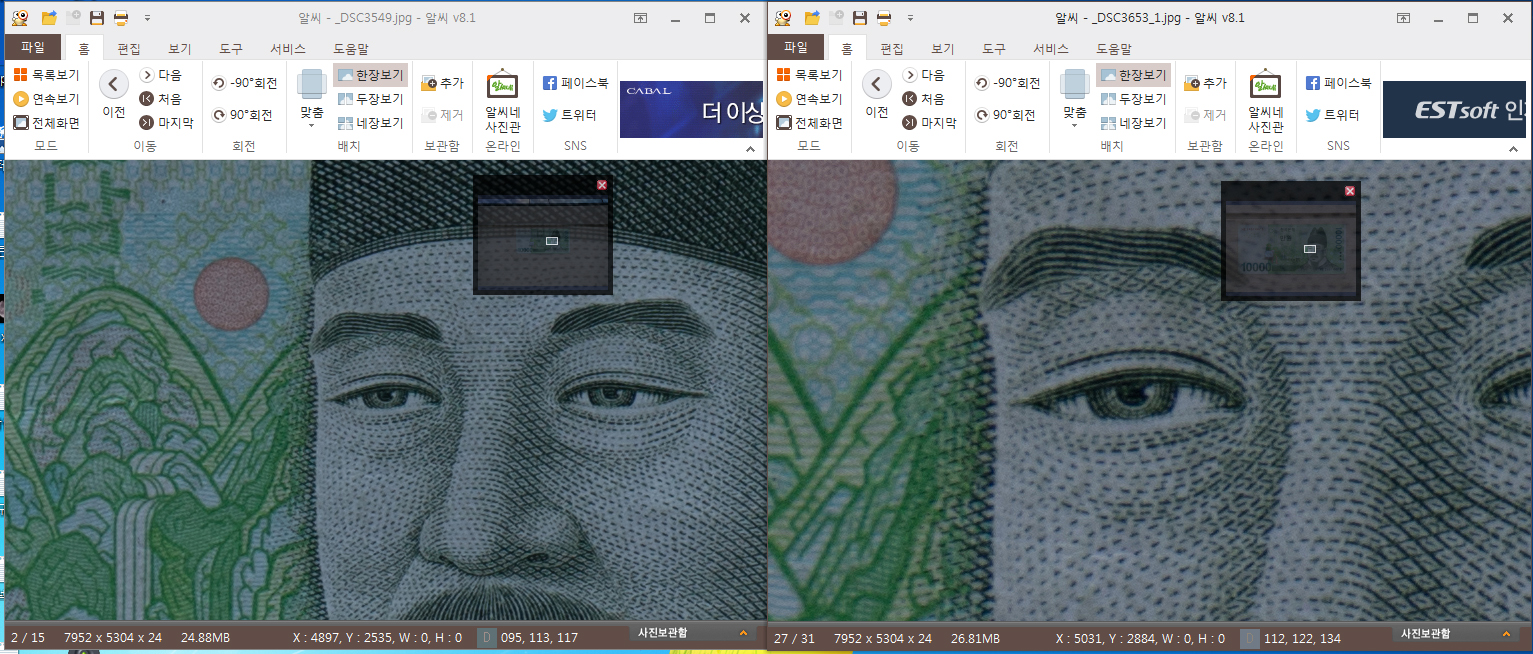Image resolution: width=1533 pixels, height=654 pixels.
Task: Click the save icon in the _DSC3549.jpg title bar
Action: [x=97, y=18]
